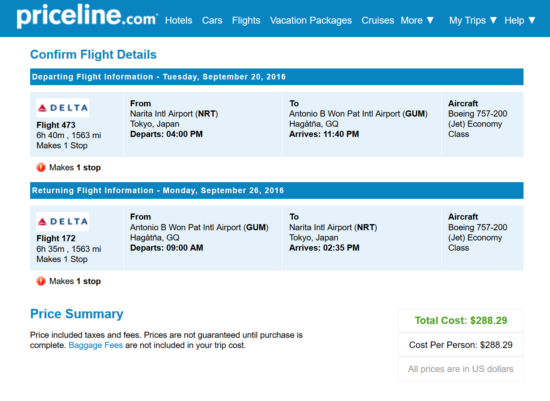This screenshot has height=401, width=550.
Task: Click the priceline.com logo
Action: point(87,16)
